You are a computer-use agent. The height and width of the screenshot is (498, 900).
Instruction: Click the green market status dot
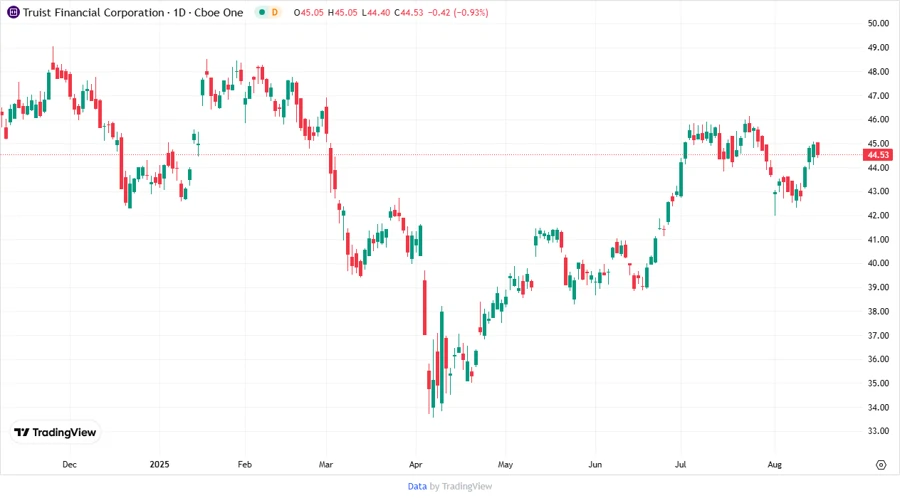262,12
